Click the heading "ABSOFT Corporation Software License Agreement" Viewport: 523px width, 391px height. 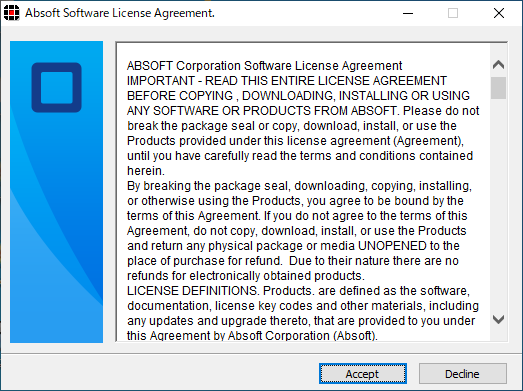click(x=265, y=66)
